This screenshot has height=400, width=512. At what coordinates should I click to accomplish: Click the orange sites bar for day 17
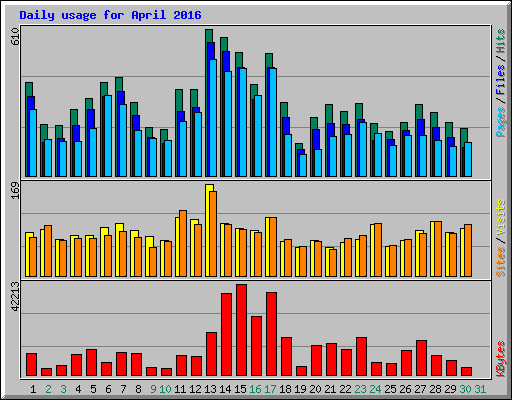pos(273,247)
